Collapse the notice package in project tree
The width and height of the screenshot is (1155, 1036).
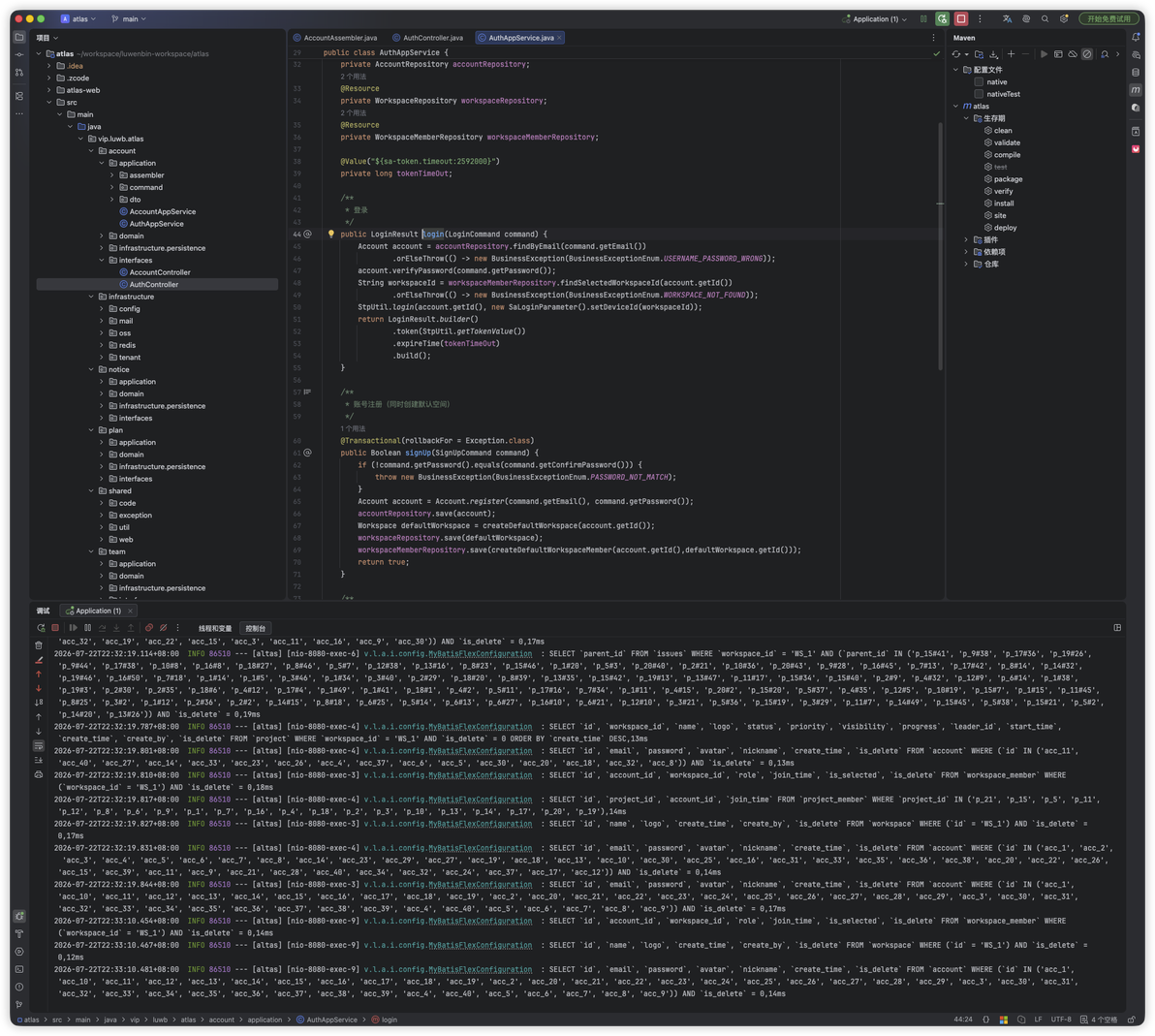point(91,369)
